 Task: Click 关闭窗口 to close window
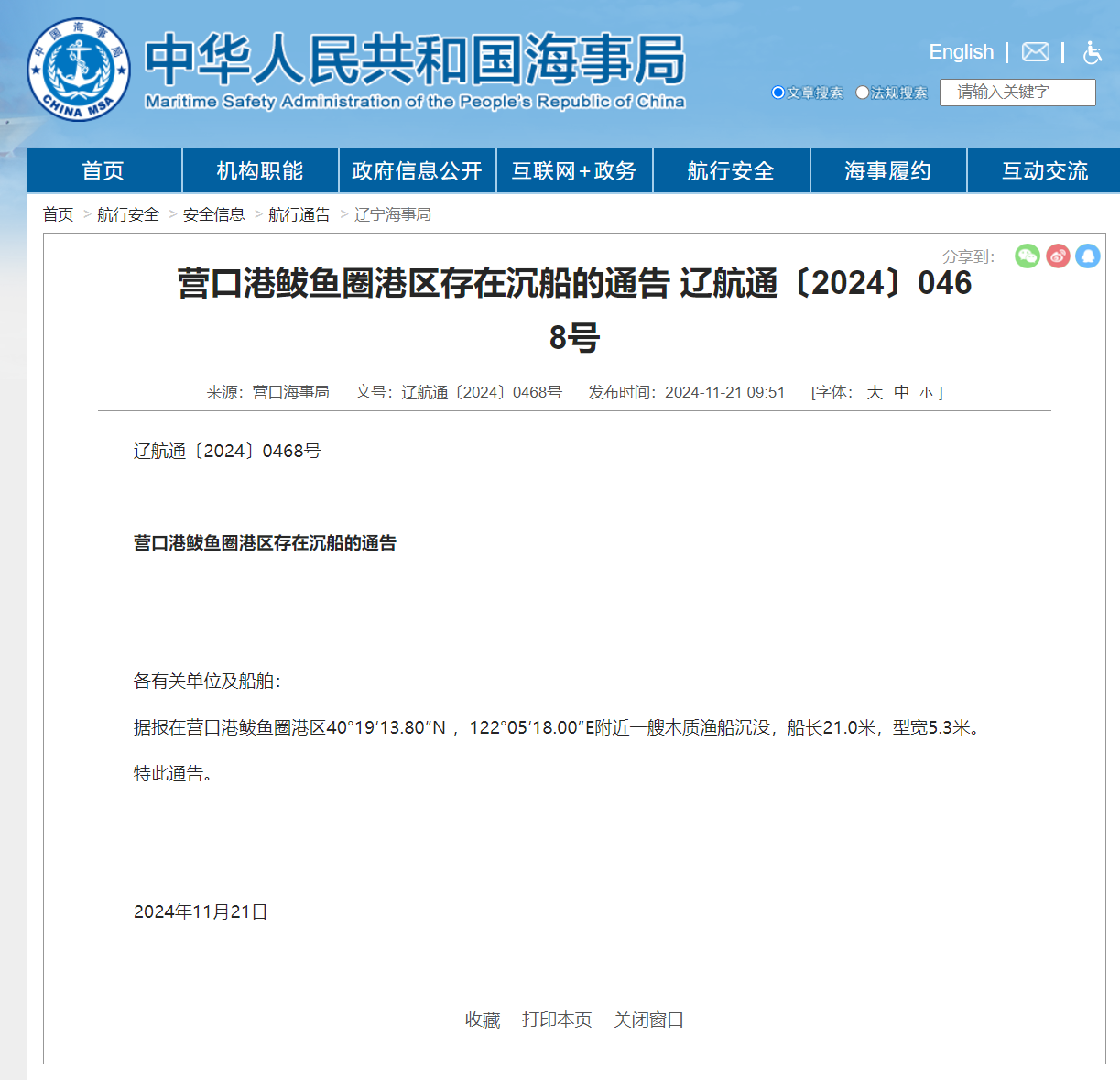648,1020
